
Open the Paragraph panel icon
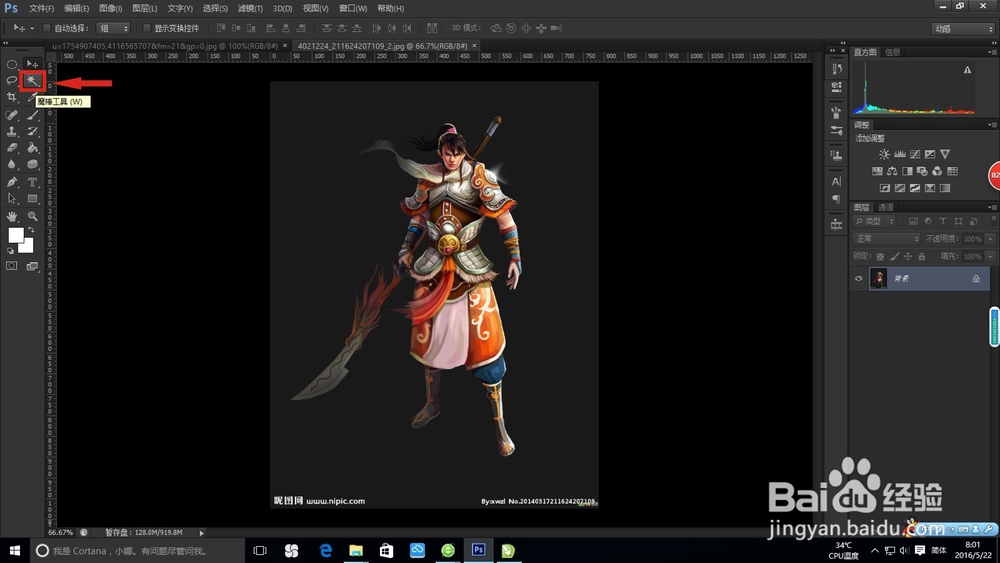[837, 200]
